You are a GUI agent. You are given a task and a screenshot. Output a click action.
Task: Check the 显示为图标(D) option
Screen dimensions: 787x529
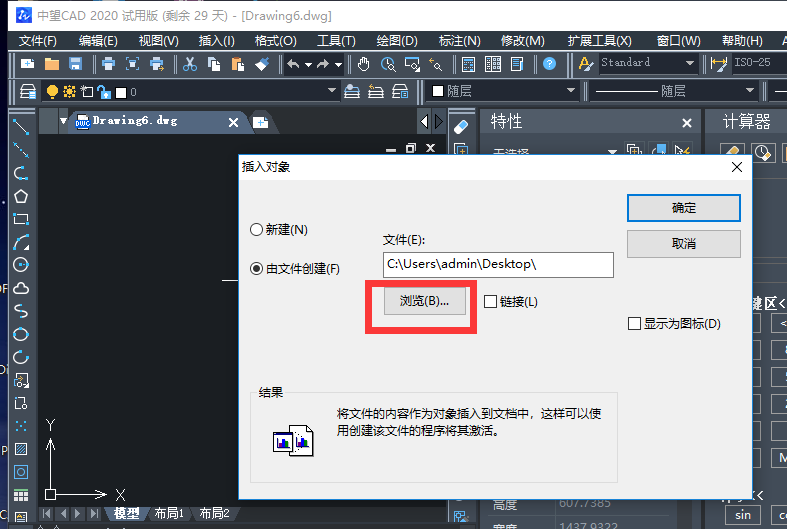coord(634,324)
